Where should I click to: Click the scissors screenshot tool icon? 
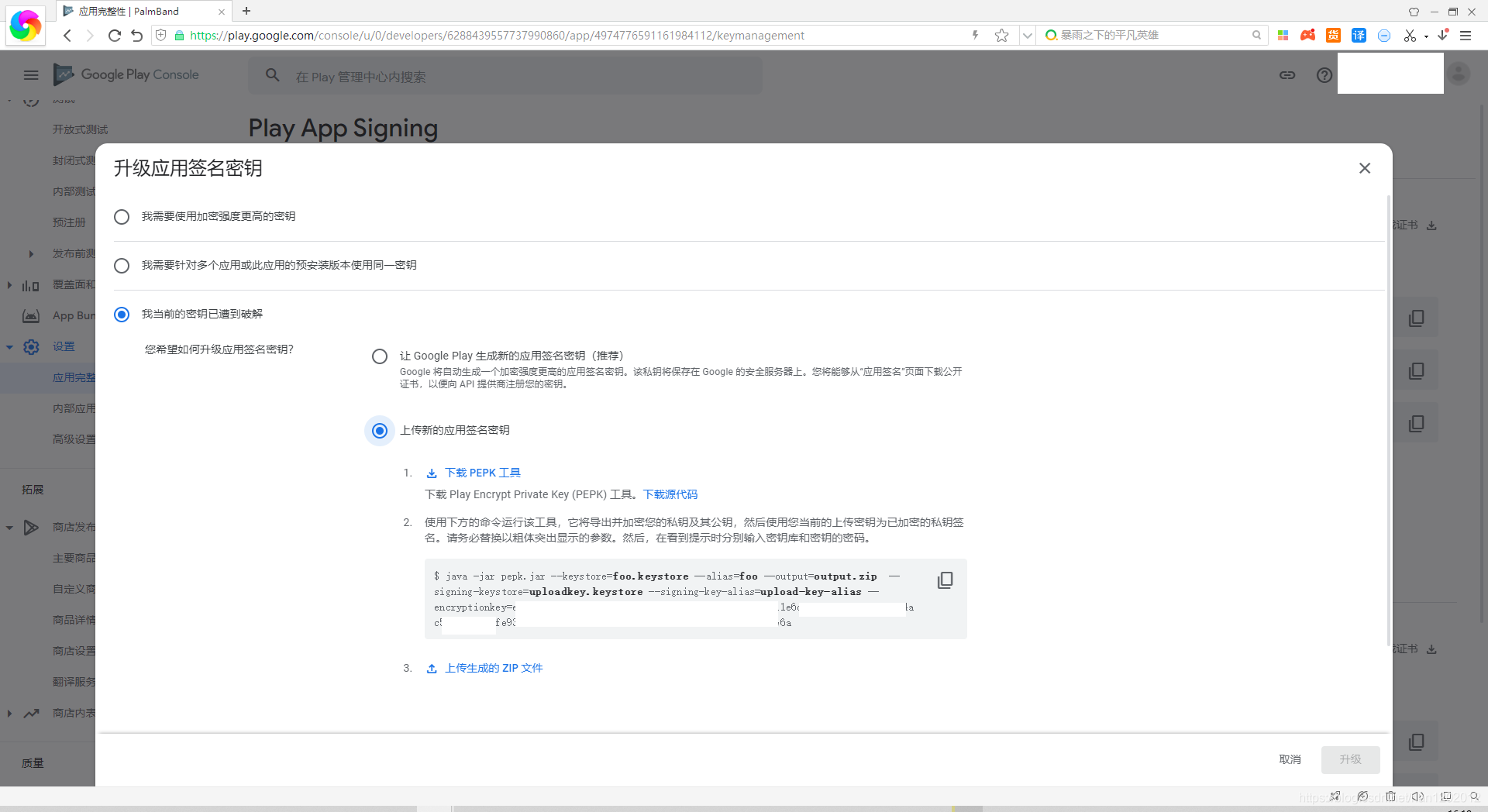pyautogui.click(x=1410, y=36)
